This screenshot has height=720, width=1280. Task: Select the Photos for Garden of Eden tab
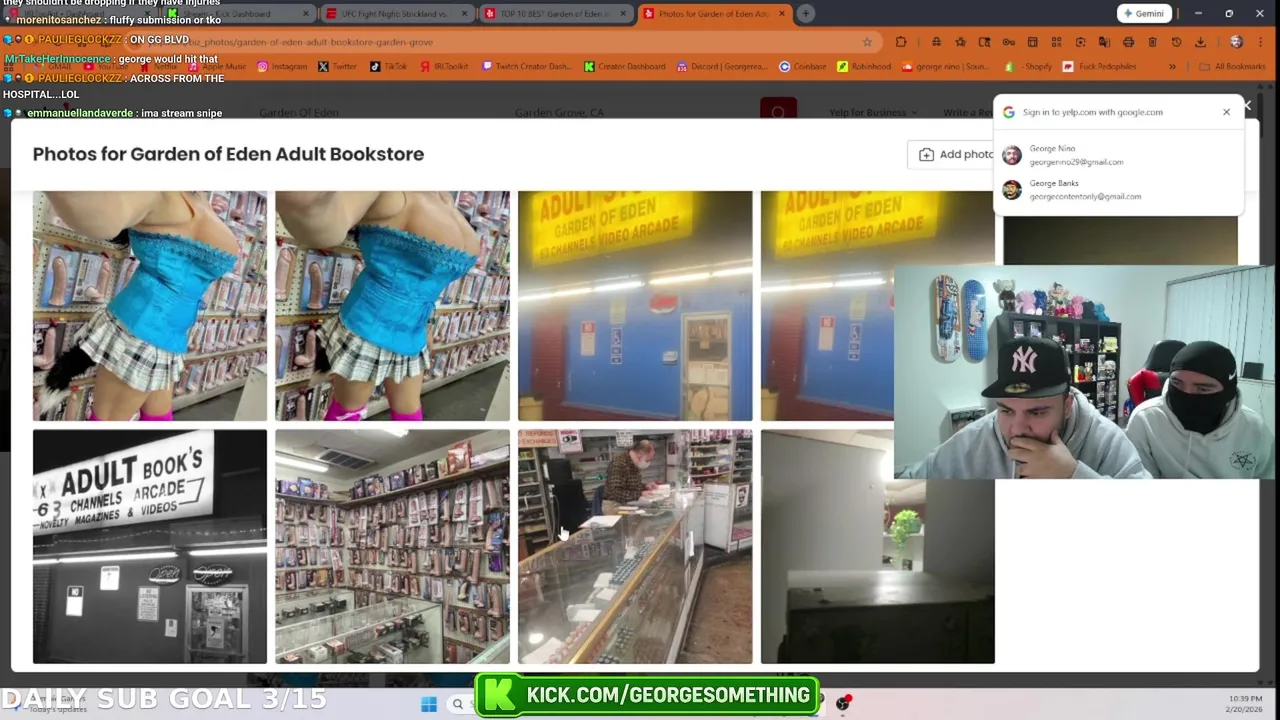(x=713, y=14)
